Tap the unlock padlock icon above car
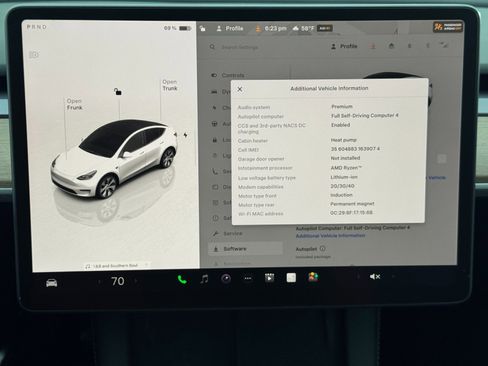The image size is (488, 366). pyautogui.click(x=118, y=91)
